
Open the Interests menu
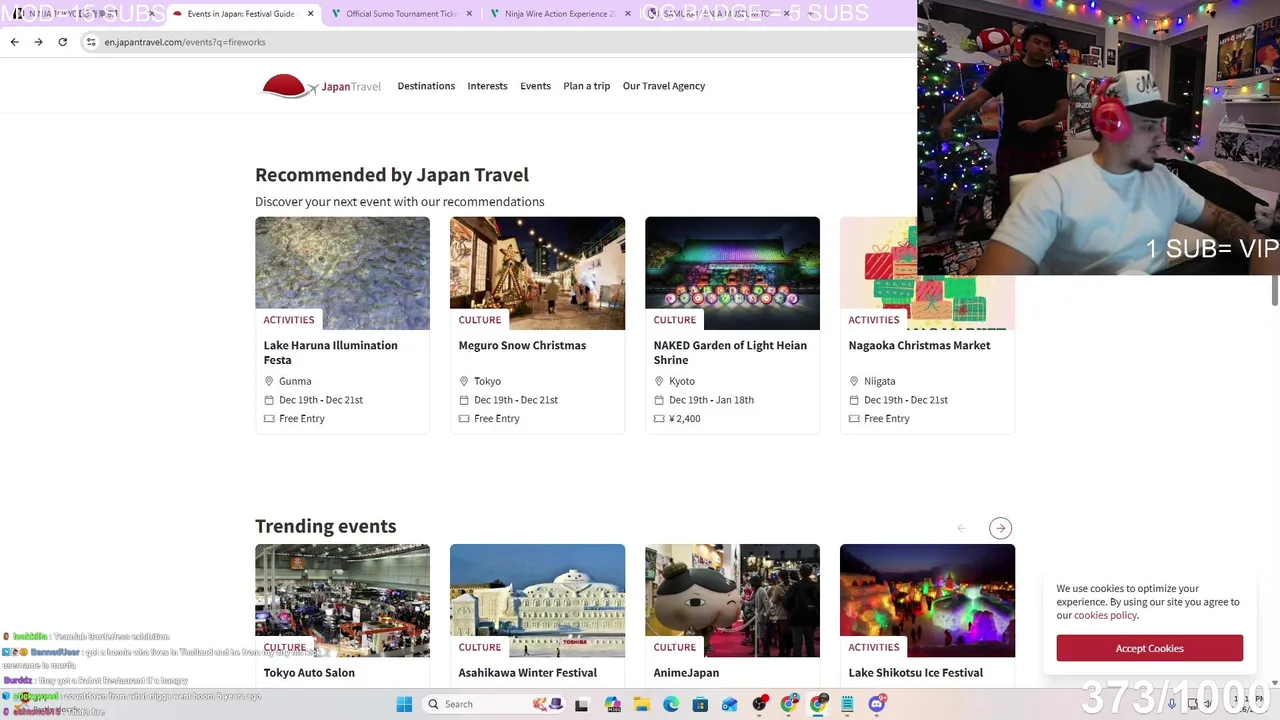pyautogui.click(x=487, y=86)
